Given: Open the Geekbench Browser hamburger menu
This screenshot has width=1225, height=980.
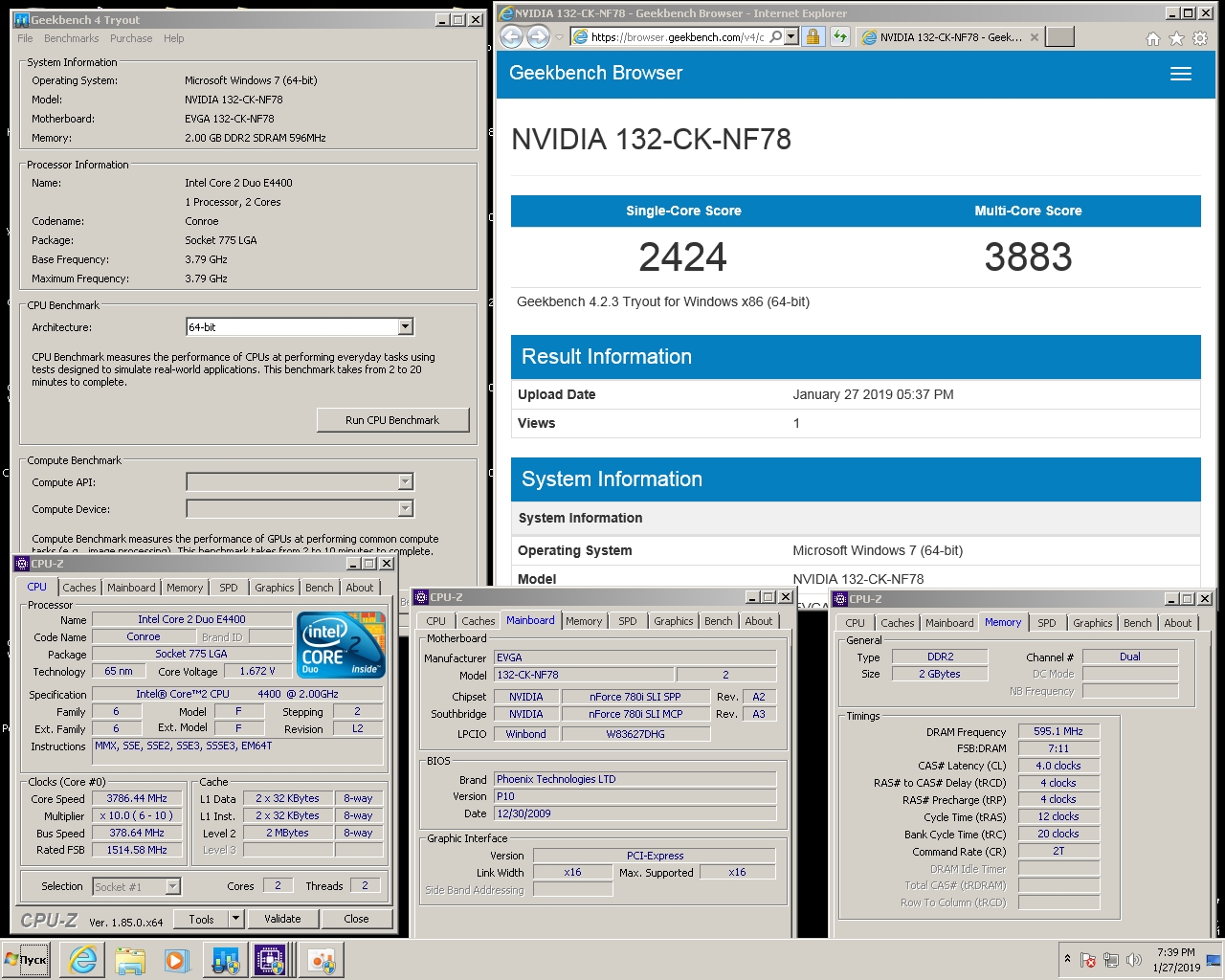Looking at the screenshot, I should coord(1181,74).
